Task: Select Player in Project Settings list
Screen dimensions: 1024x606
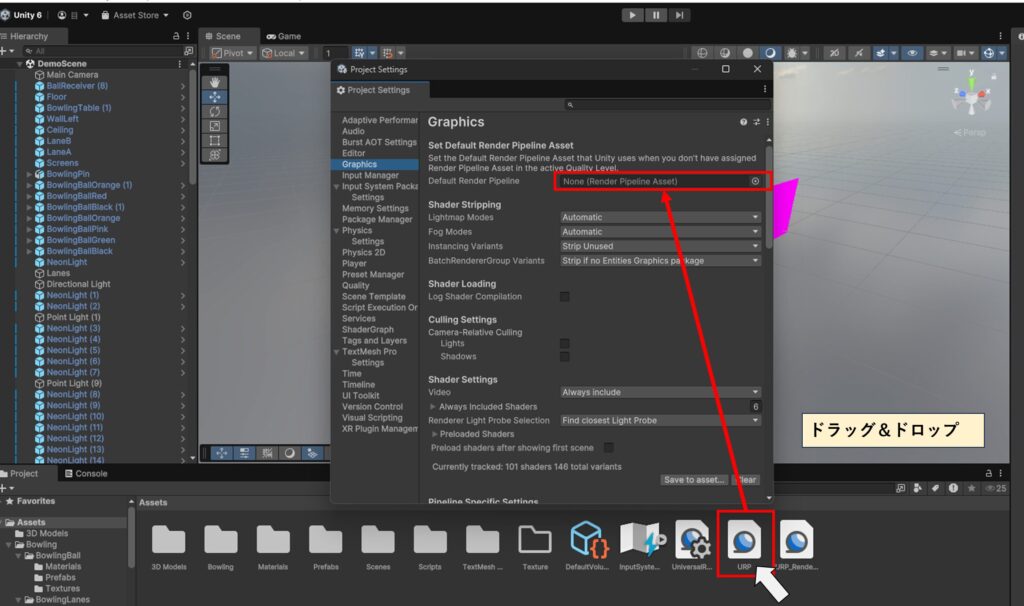Action: (x=354, y=263)
